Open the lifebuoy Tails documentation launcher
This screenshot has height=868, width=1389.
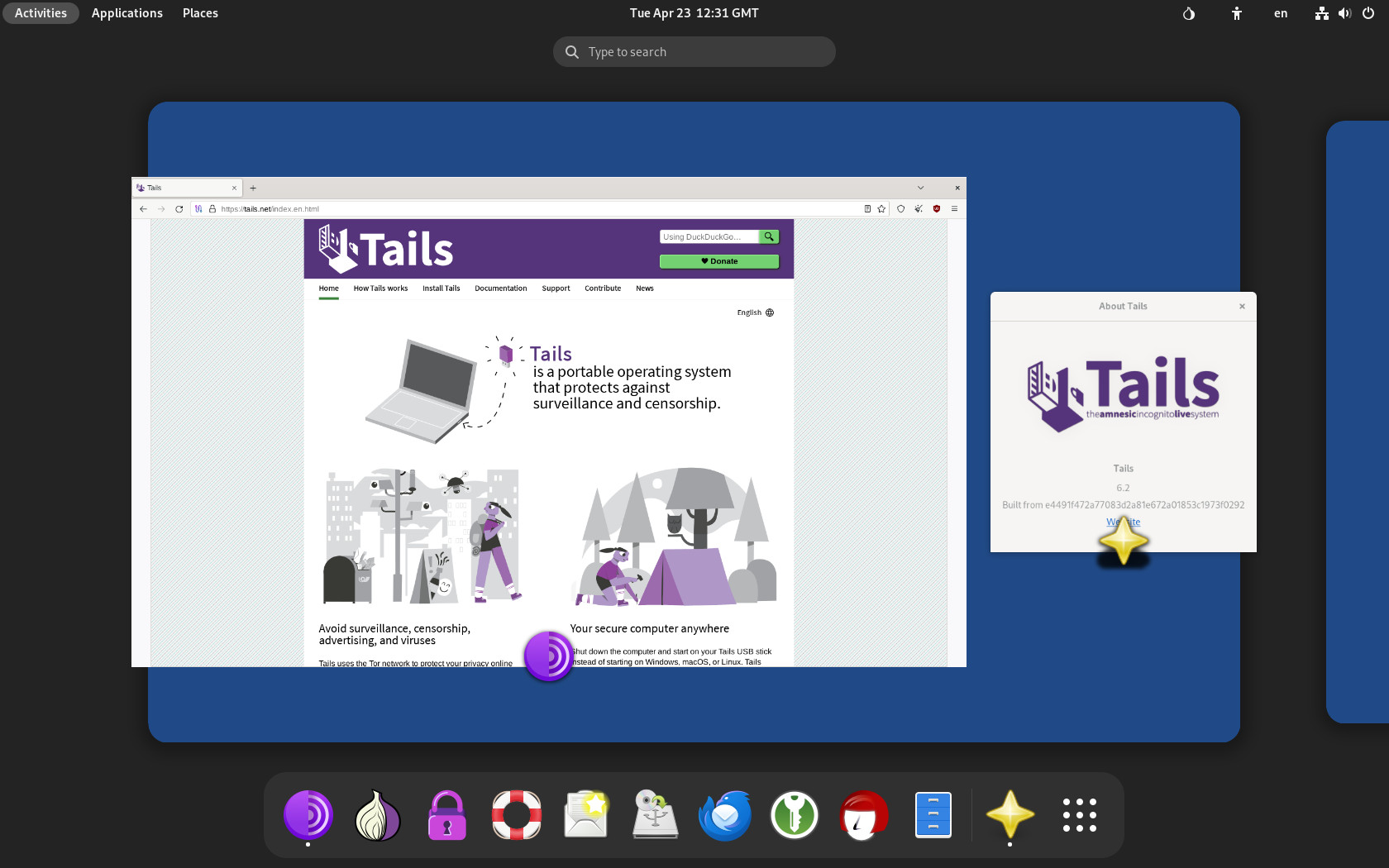coord(517,815)
